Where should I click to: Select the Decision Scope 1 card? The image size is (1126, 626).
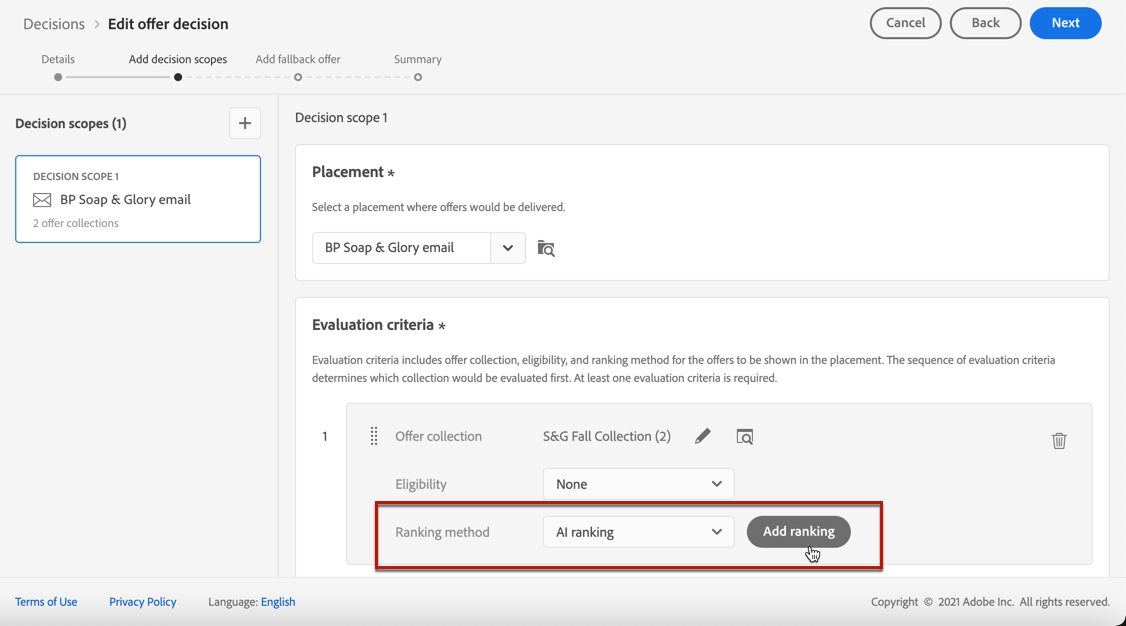[138, 199]
